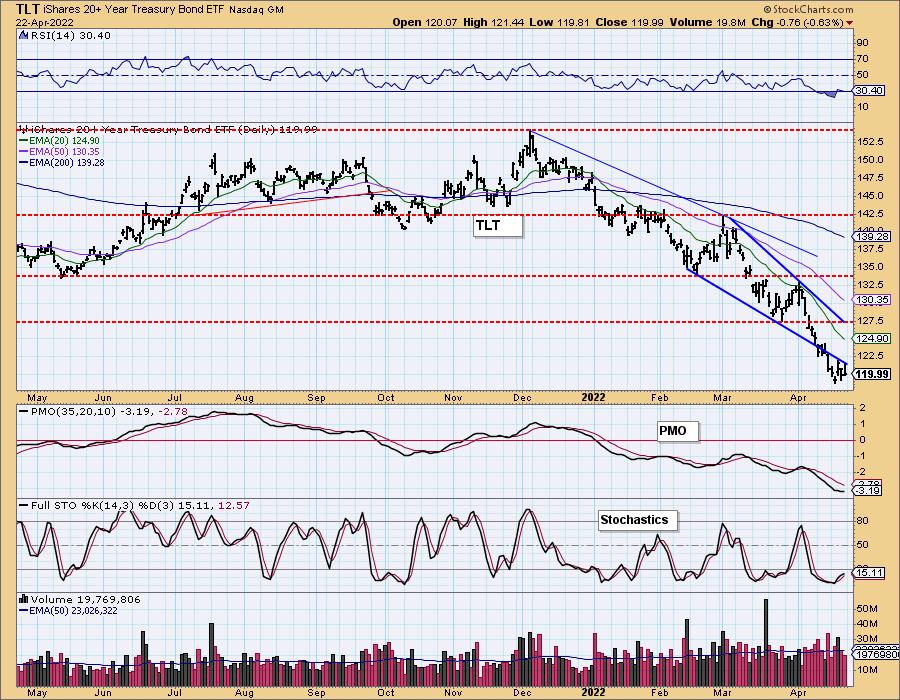Click the Volume 19,769,806 panel label

(86, 600)
